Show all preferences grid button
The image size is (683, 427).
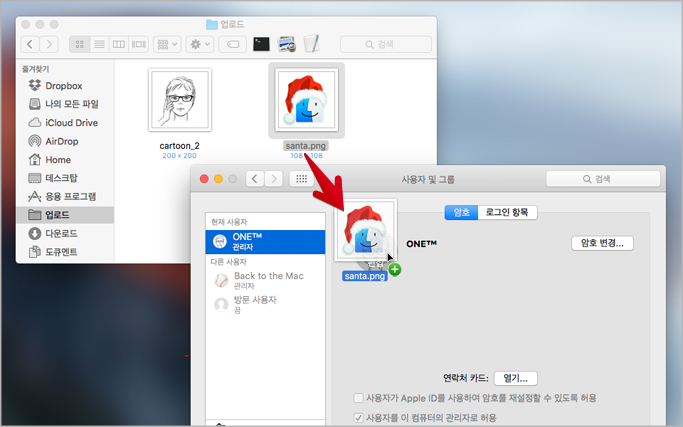tap(301, 179)
